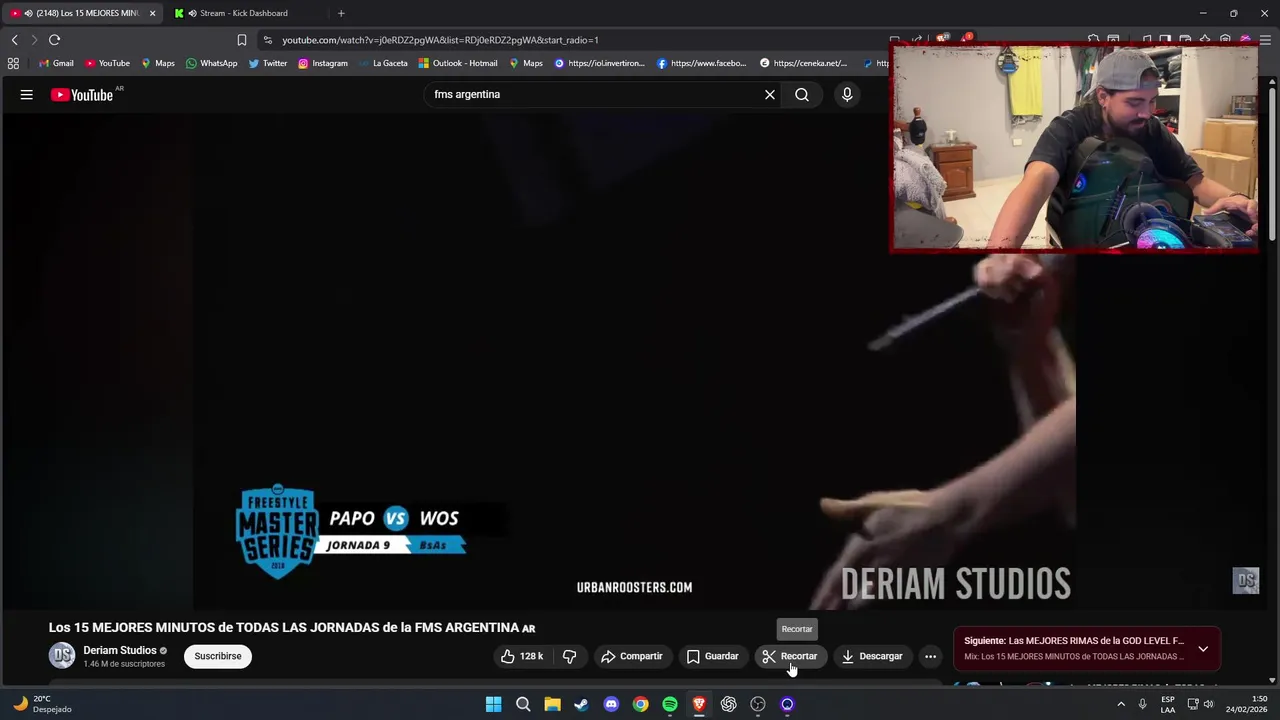Open the YouTube bookmark
The image size is (1280, 720).
click(107, 63)
